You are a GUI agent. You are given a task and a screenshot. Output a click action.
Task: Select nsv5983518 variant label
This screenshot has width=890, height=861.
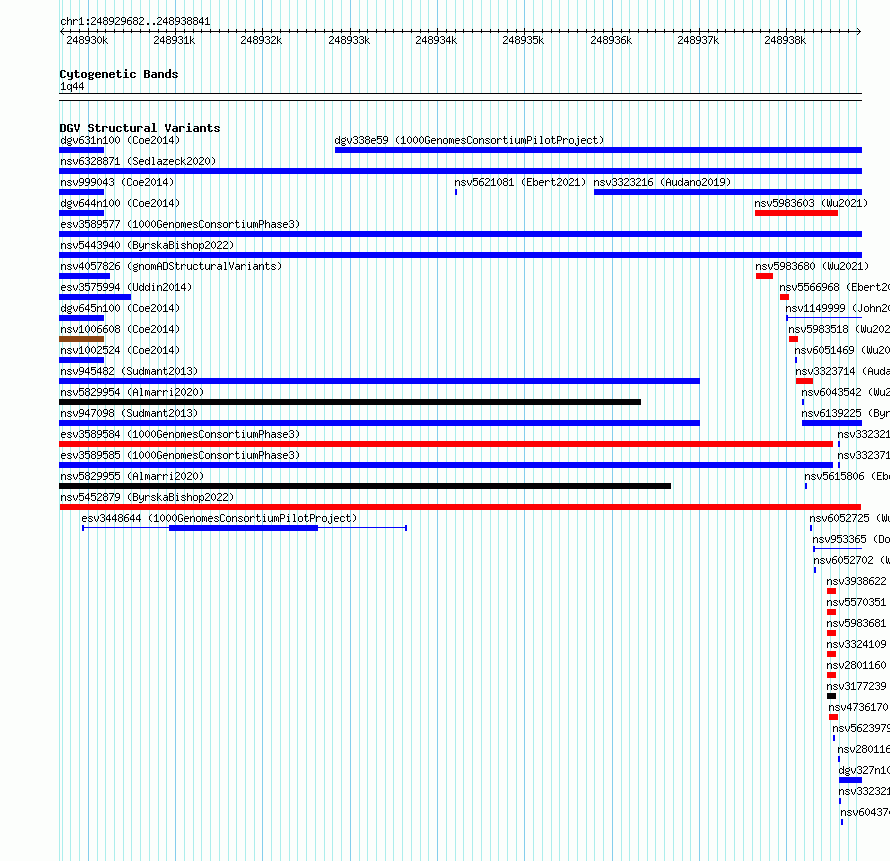click(x=839, y=329)
